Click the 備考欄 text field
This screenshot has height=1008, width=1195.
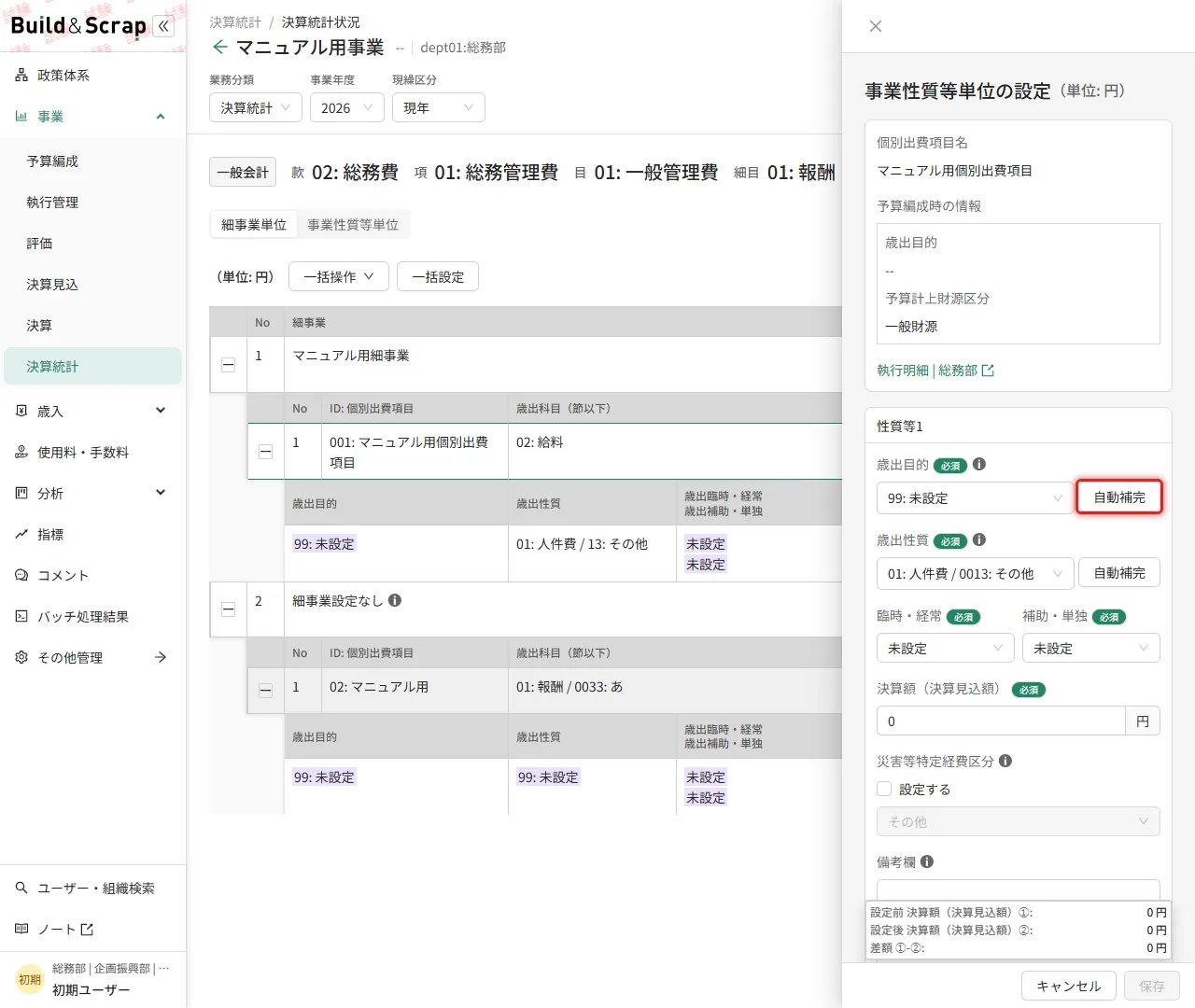pyautogui.click(x=1019, y=889)
